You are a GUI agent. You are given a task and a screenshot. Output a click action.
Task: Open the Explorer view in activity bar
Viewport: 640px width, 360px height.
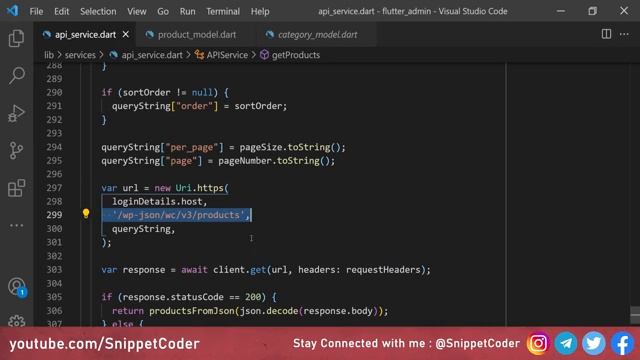coord(16,38)
